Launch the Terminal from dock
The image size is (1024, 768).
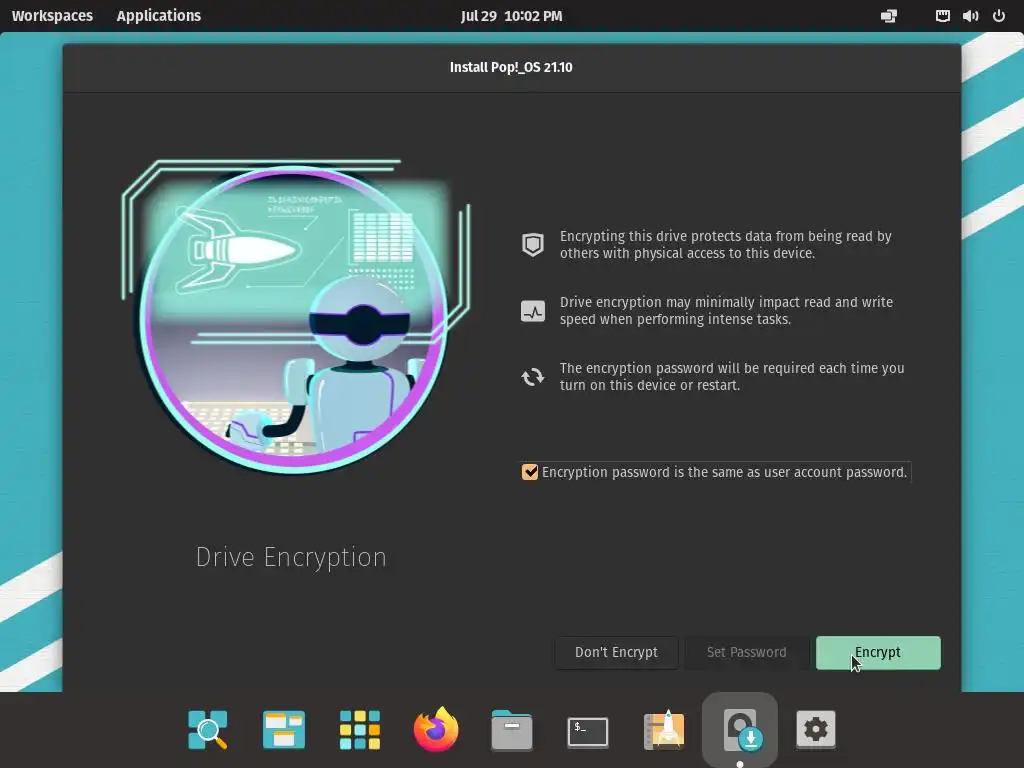click(x=588, y=731)
